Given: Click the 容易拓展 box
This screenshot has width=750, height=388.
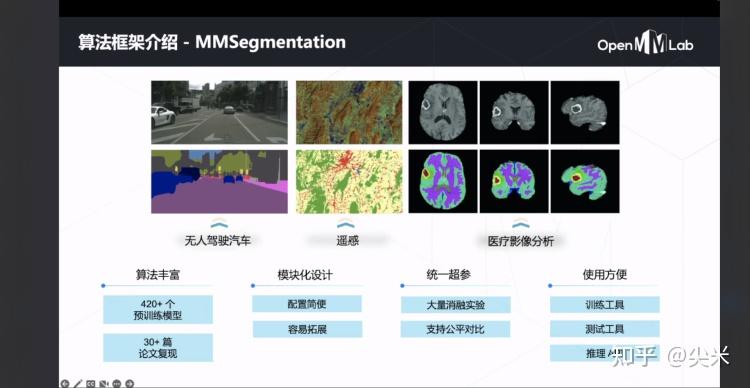Looking at the screenshot, I should (308, 329).
